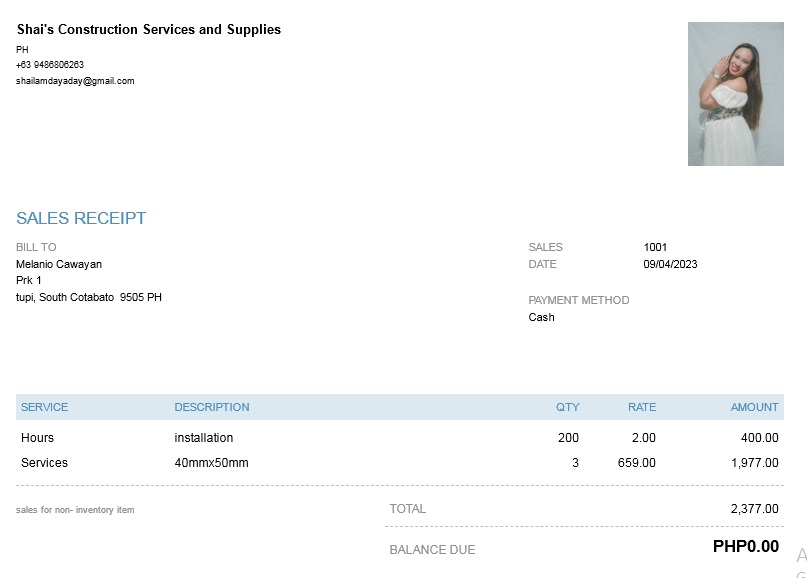Click the QTY column header

tap(567, 407)
